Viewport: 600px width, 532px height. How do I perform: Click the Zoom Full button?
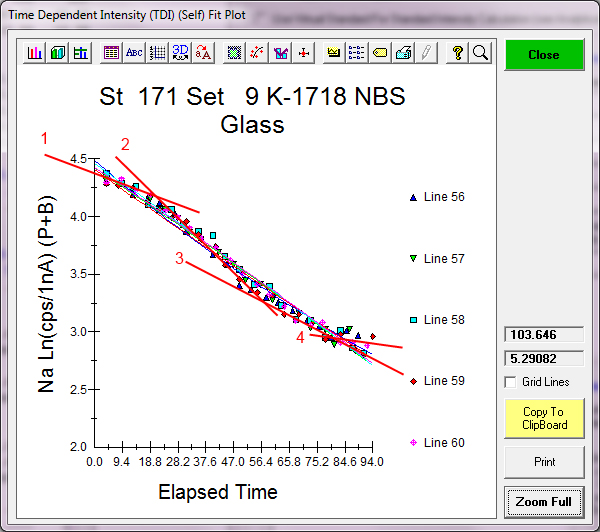pos(543,501)
